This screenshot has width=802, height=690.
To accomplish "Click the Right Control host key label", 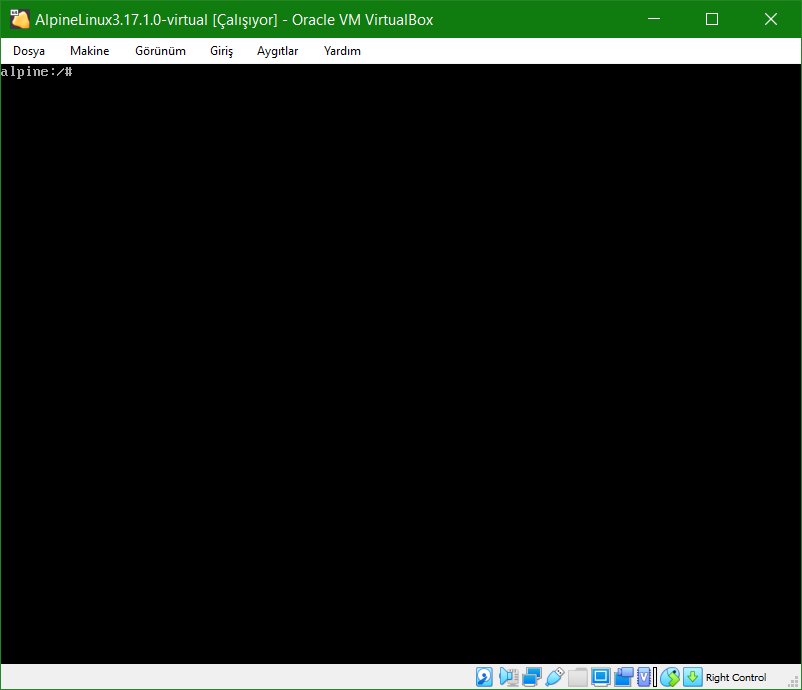I will click(736, 677).
